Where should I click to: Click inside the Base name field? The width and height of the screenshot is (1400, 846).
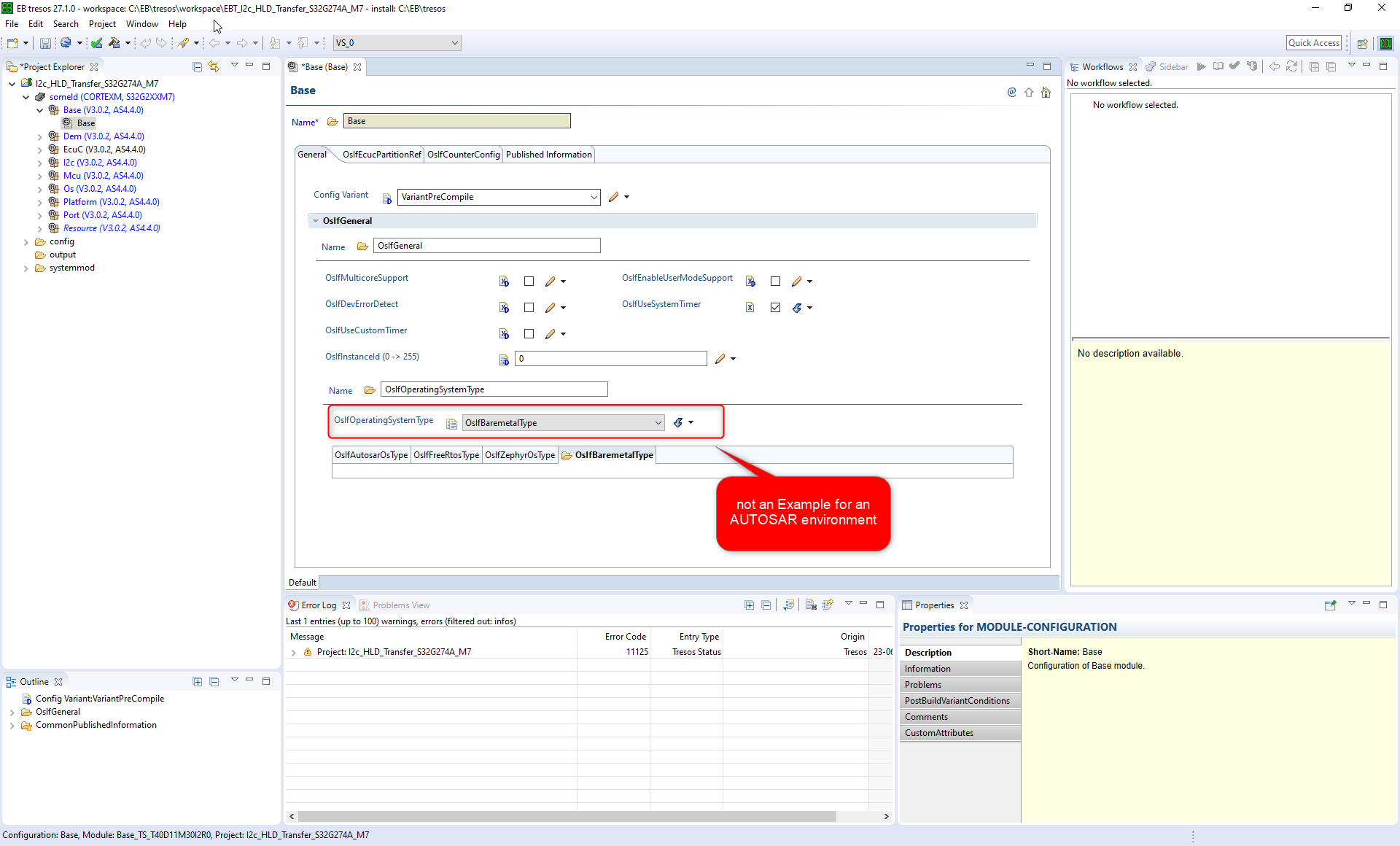[x=456, y=120]
